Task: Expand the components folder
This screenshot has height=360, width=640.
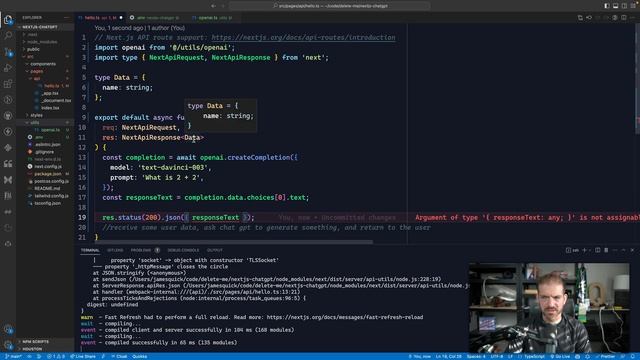Action: tap(45, 64)
